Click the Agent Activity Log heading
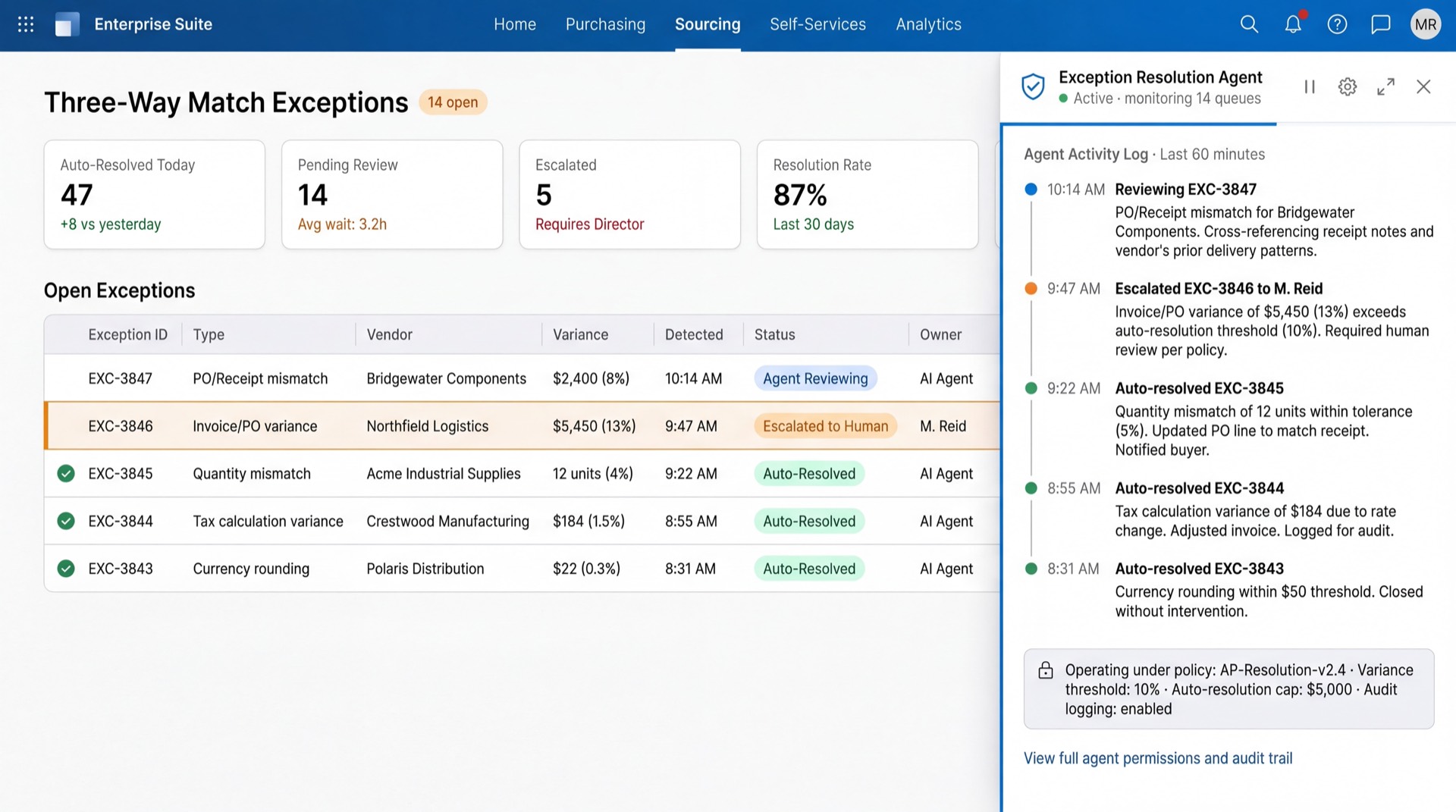Screen dimensions: 1456x812 point(1085,154)
